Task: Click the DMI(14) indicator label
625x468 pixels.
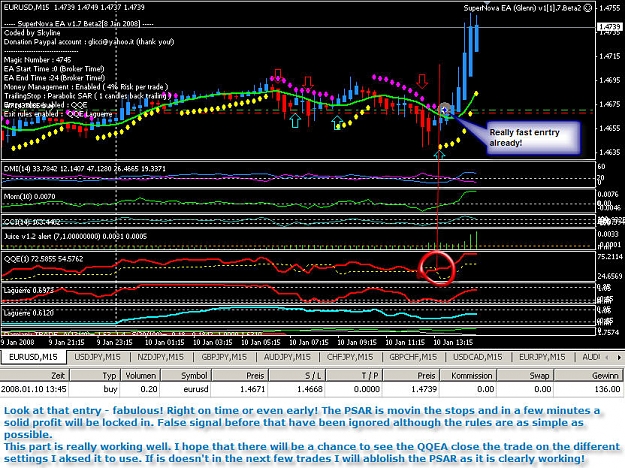Action: click(x=85, y=169)
